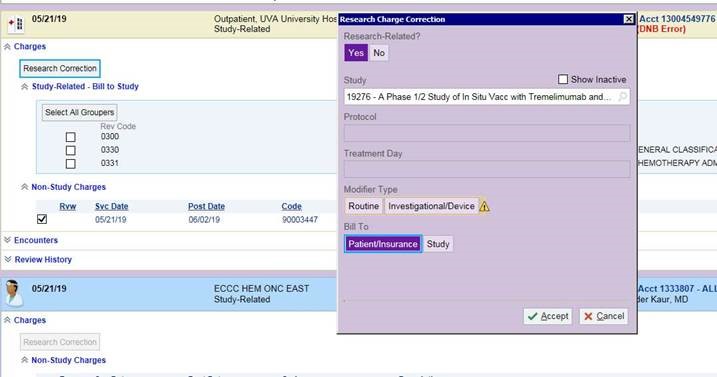Set Bill To Study
Screen dimensions: 717x377
tap(438, 244)
